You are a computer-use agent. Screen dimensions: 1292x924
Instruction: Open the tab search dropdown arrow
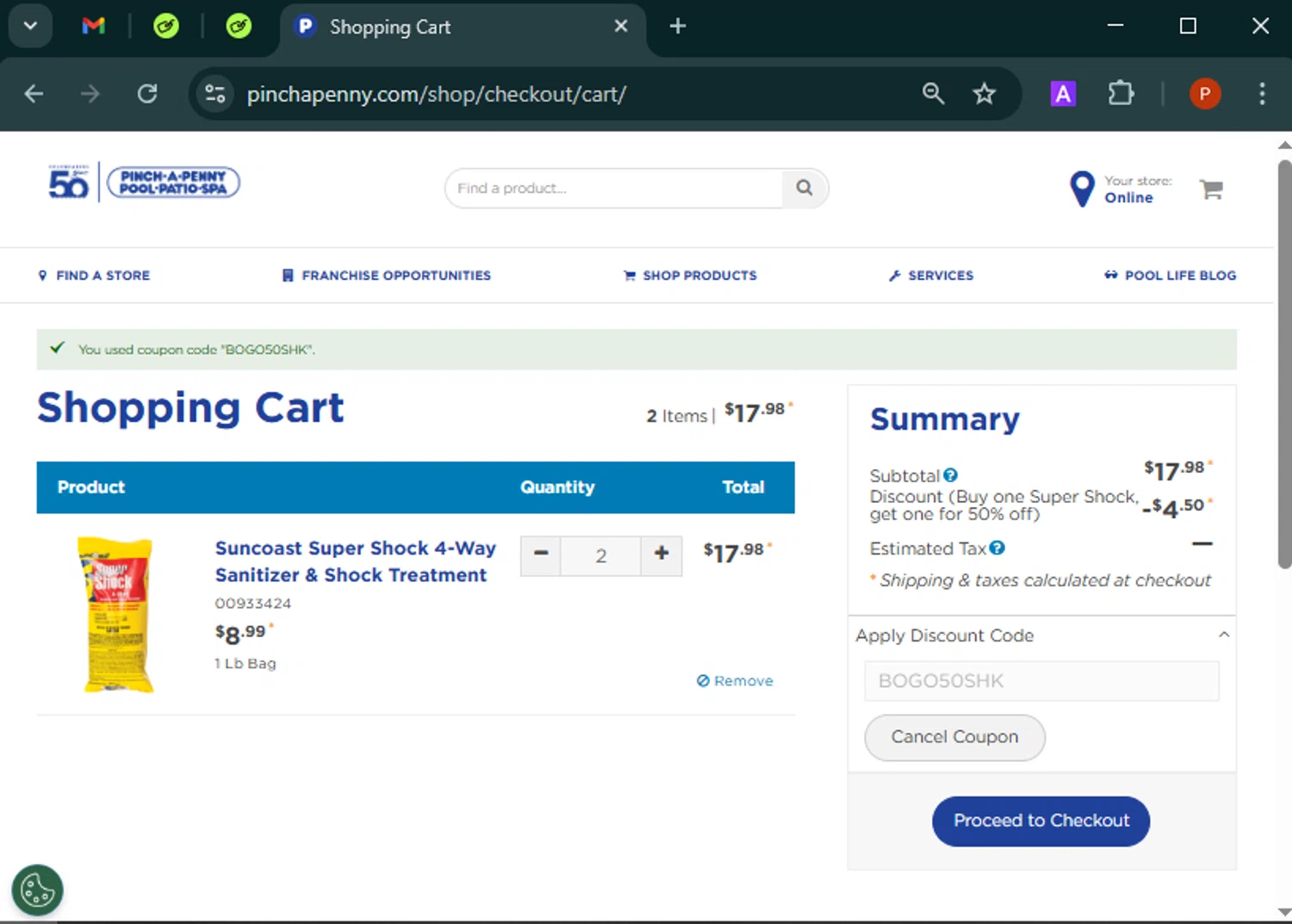30,26
